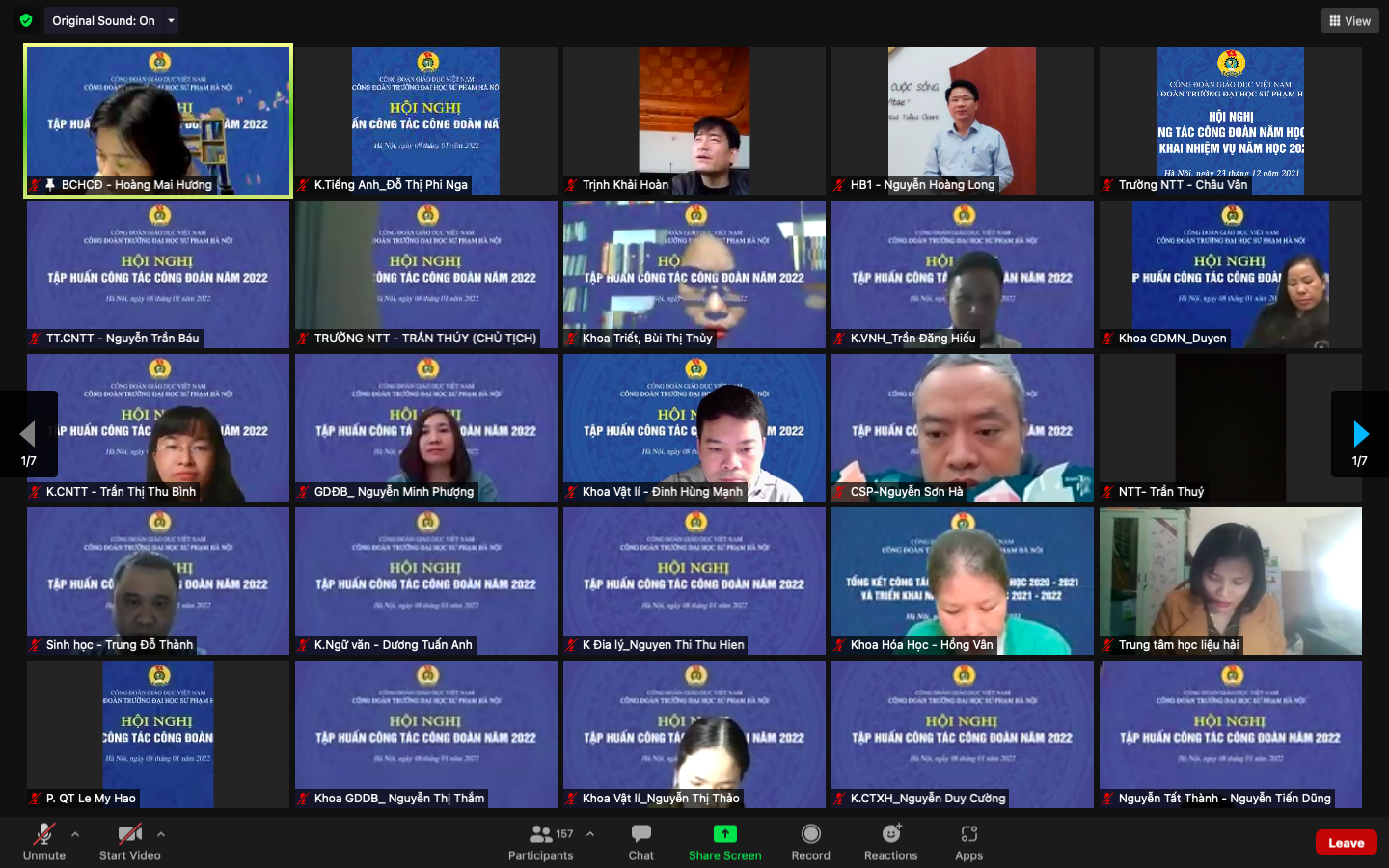This screenshot has height=868, width=1389.
Task: Expand video options arrow beside Start Video
Action: (x=161, y=834)
